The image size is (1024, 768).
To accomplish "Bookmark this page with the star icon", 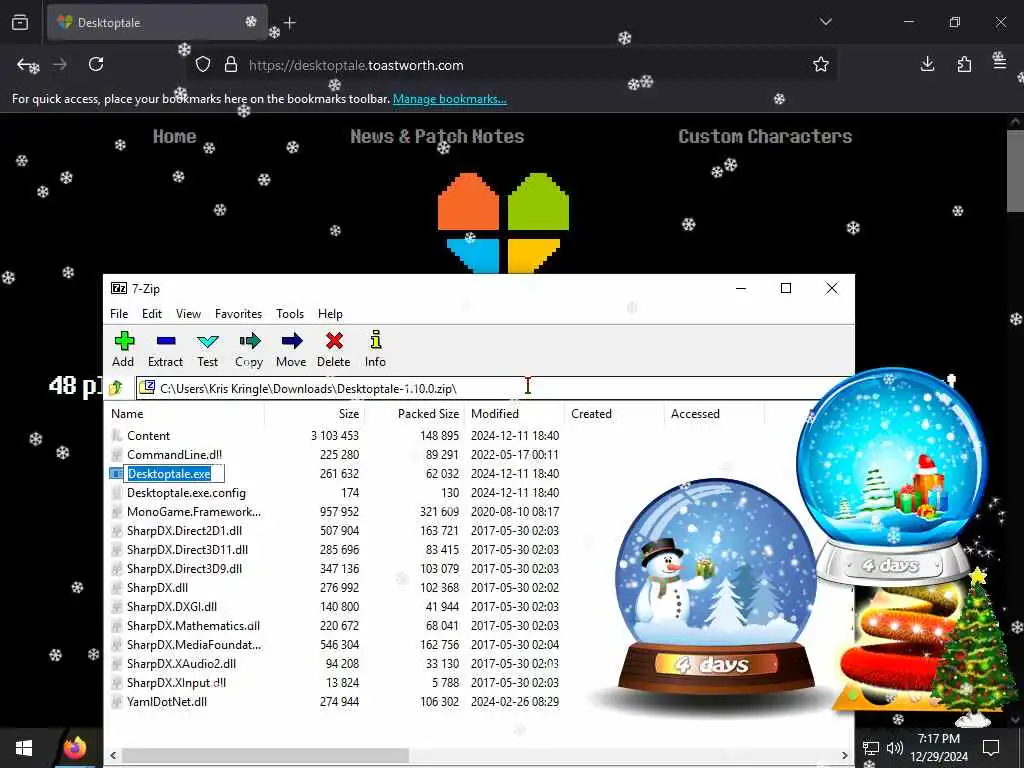I will (x=821, y=64).
